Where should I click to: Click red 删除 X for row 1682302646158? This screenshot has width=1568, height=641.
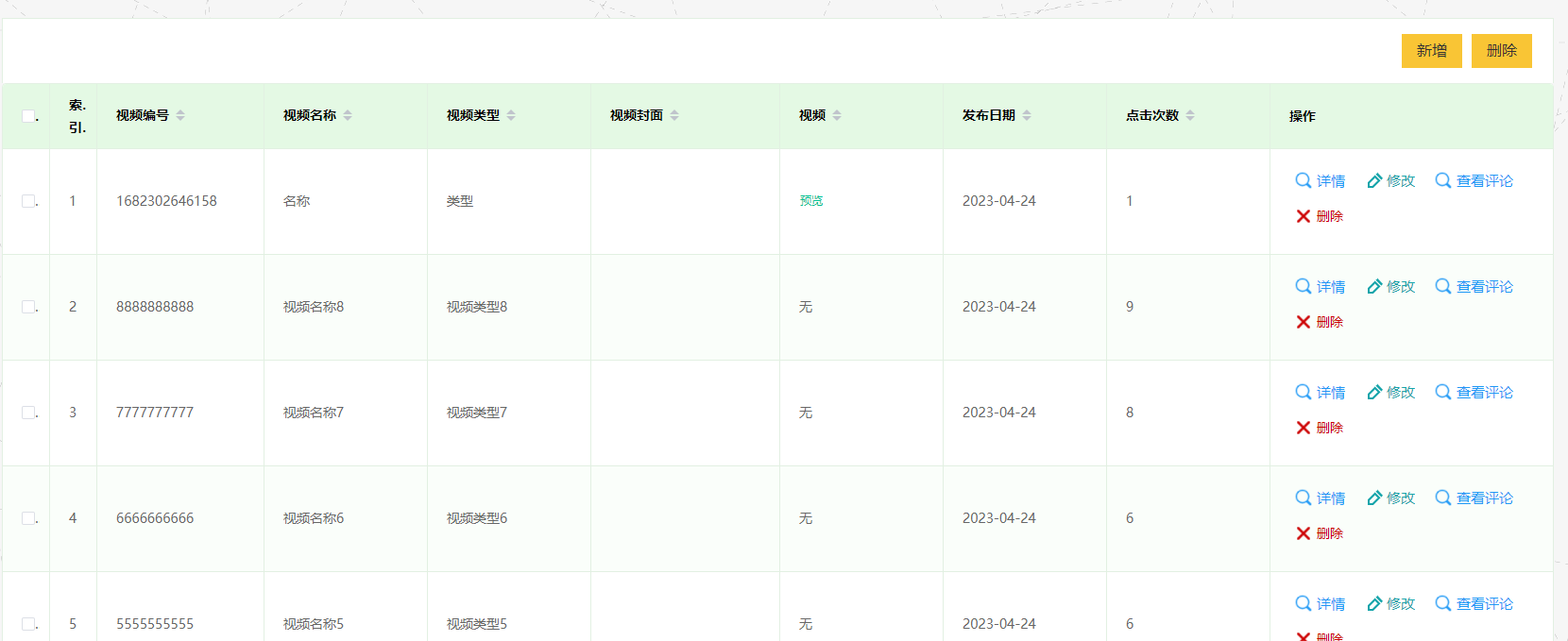point(1320,216)
